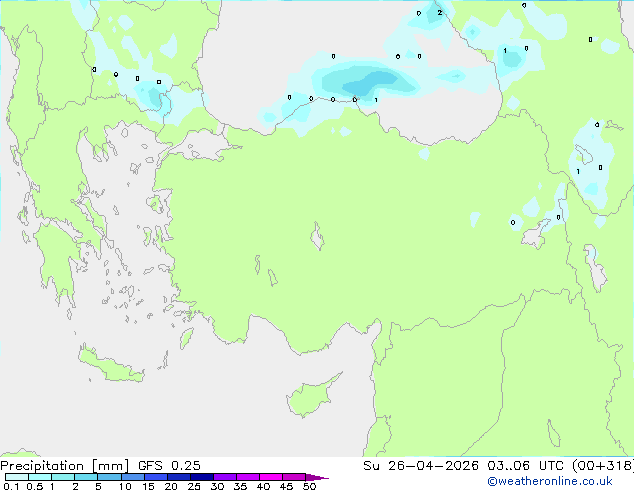Click the '35' legend scale value
Viewport: 634px width, 490px height.
tap(240, 486)
